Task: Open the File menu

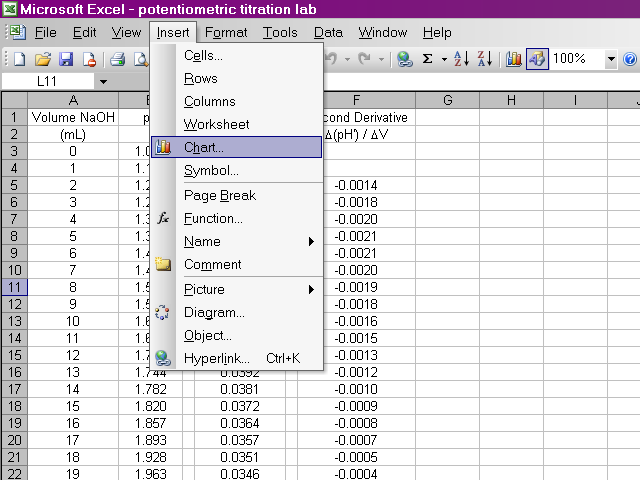Action: tap(45, 32)
